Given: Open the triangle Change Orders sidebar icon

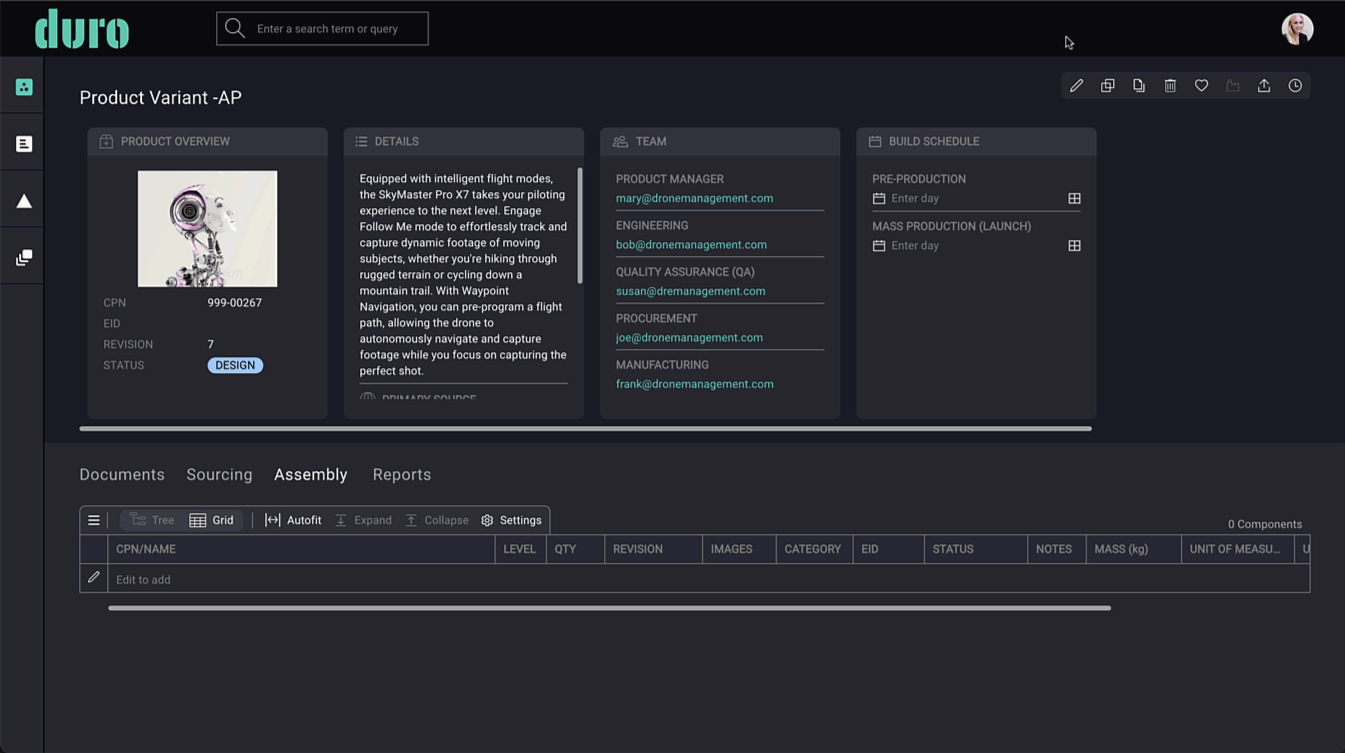Looking at the screenshot, I should click(x=23, y=200).
